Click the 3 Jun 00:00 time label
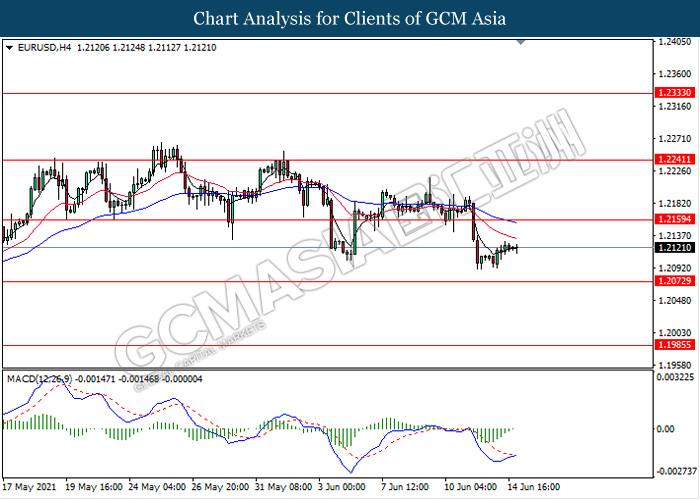 [x=342, y=487]
